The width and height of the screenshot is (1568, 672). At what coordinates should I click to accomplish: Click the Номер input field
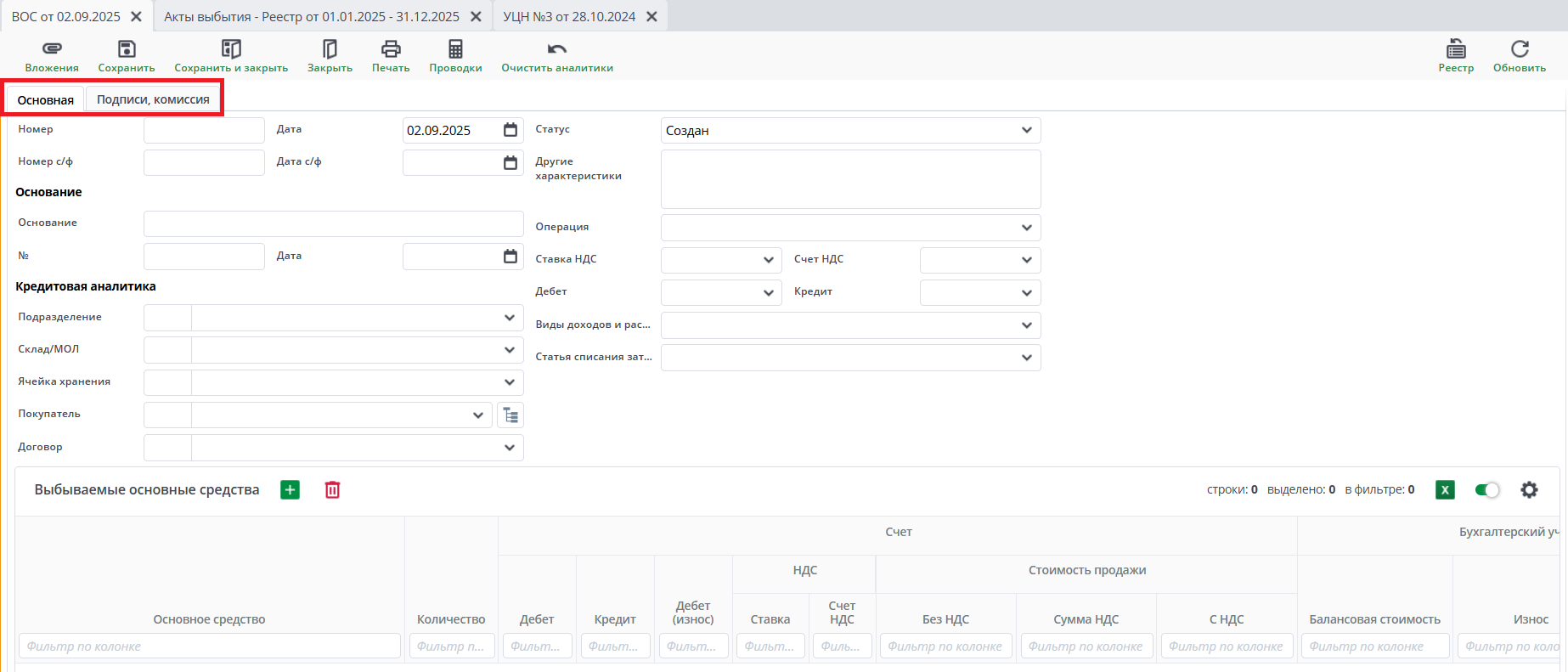tap(204, 131)
